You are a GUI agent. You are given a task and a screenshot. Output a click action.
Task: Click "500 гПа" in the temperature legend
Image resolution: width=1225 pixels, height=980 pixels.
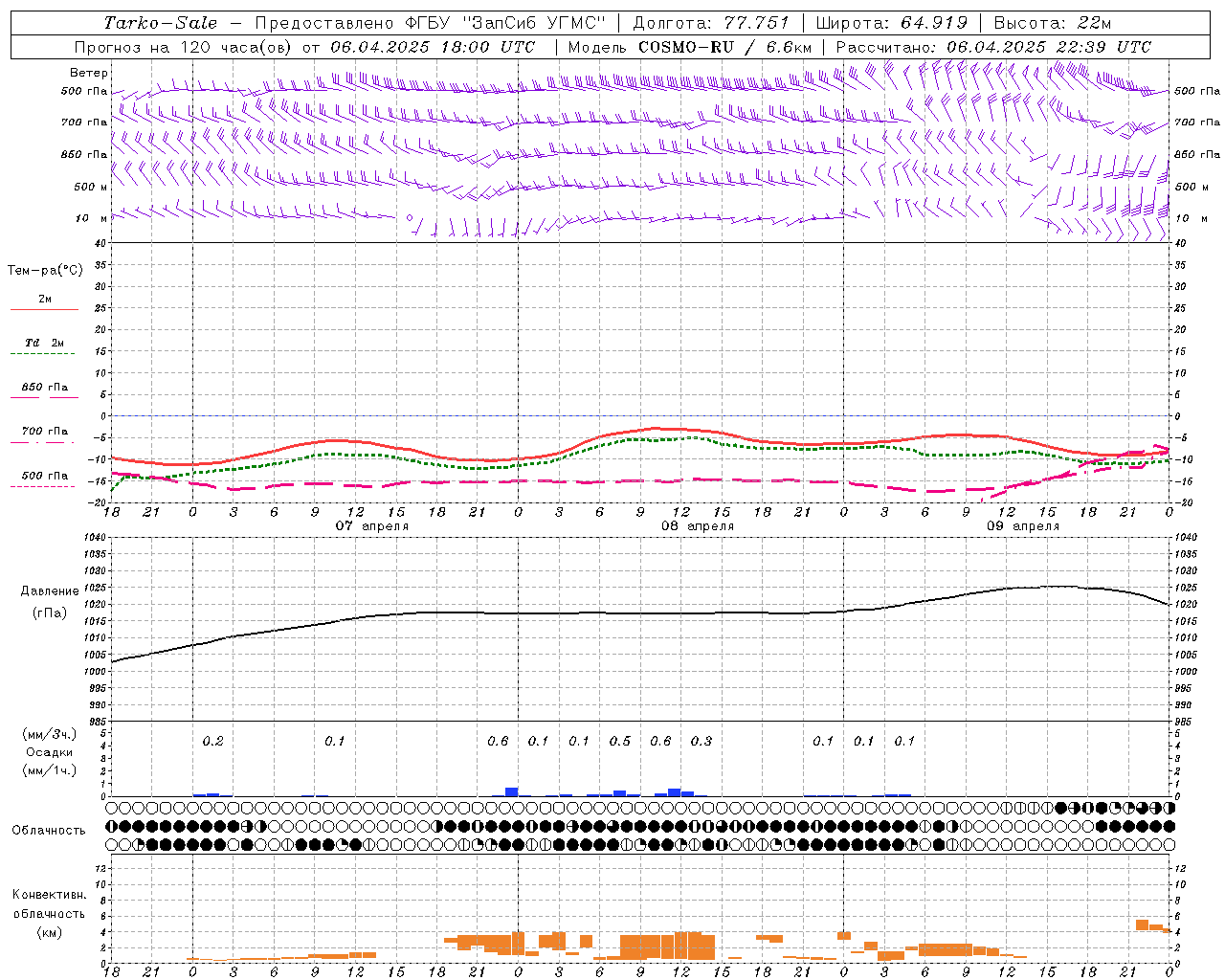click(44, 476)
